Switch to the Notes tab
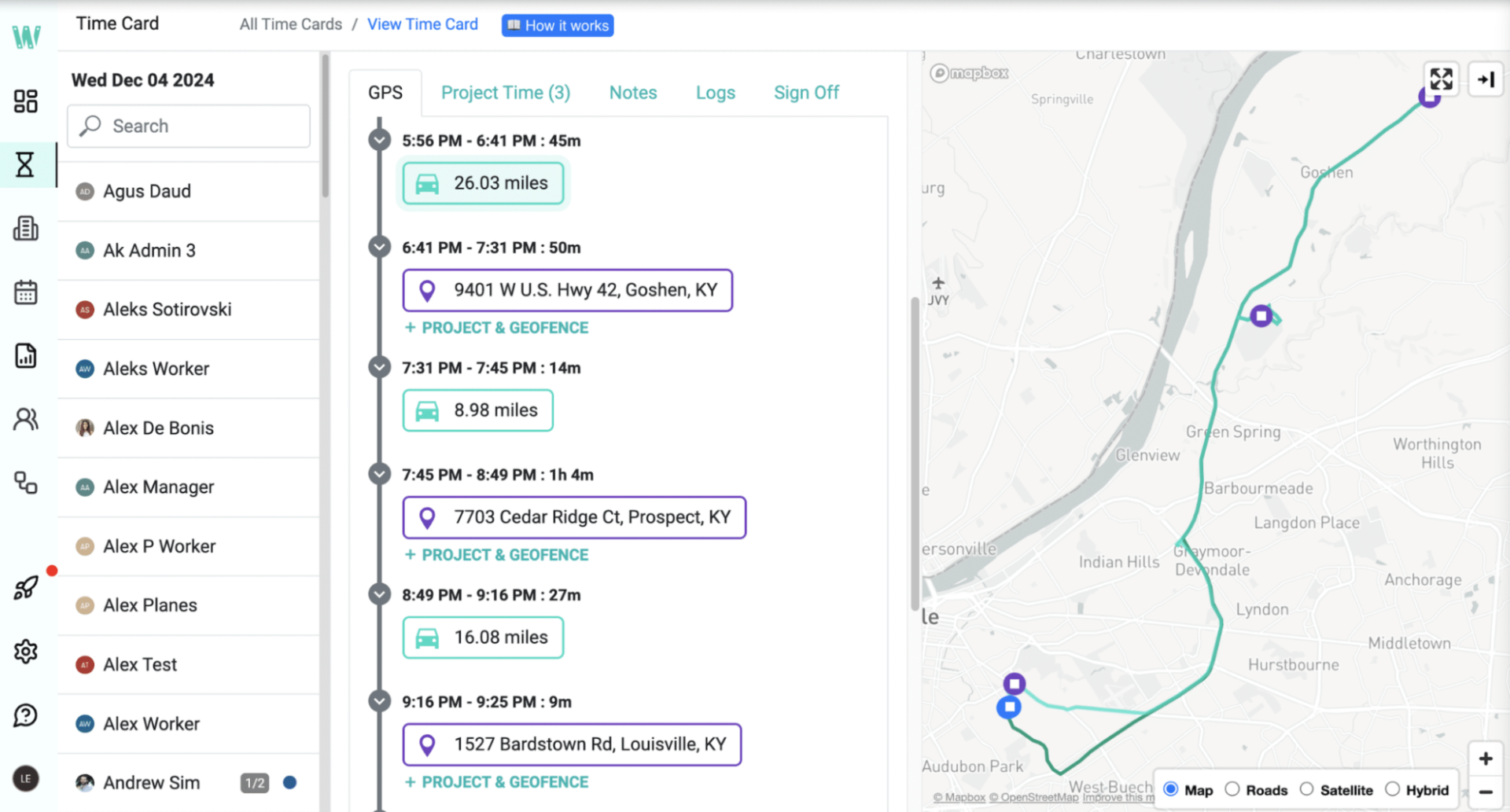Image resolution: width=1510 pixels, height=812 pixels. pyautogui.click(x=633, y=92)
